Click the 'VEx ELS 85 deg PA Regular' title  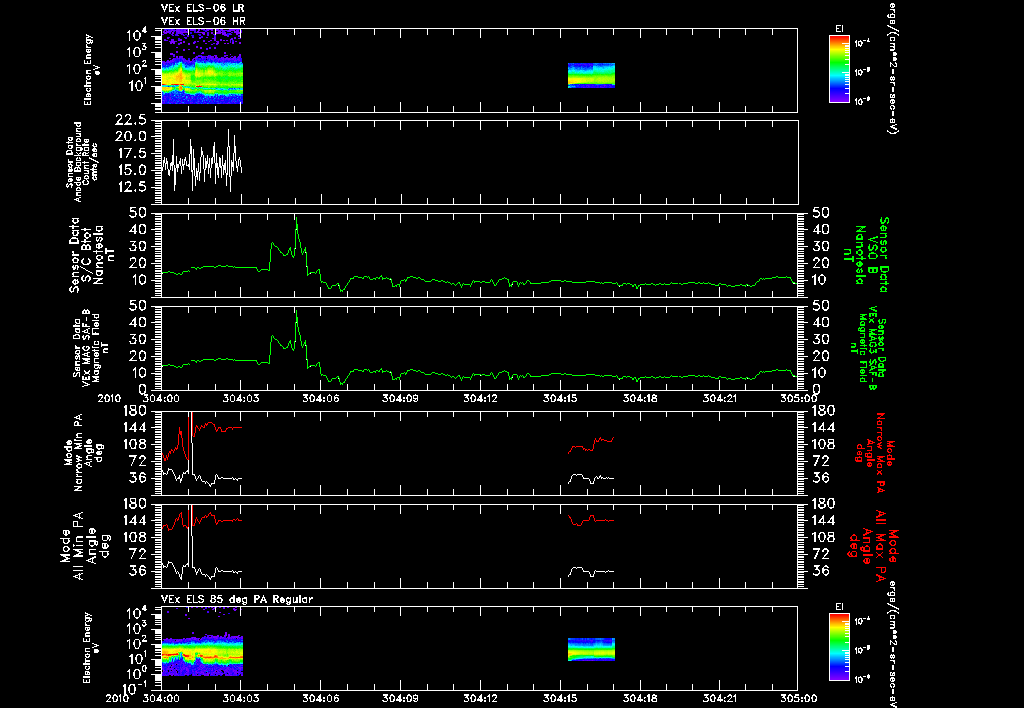[237, 599]
